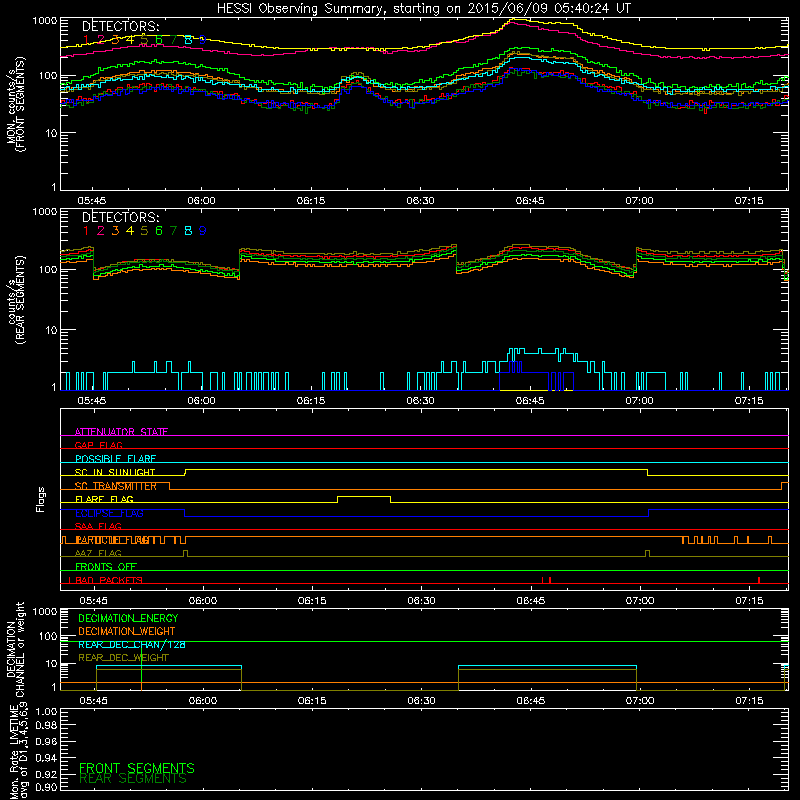
Task: Click the REAR SEGMENTS livetime legend label
Action: 133,779
